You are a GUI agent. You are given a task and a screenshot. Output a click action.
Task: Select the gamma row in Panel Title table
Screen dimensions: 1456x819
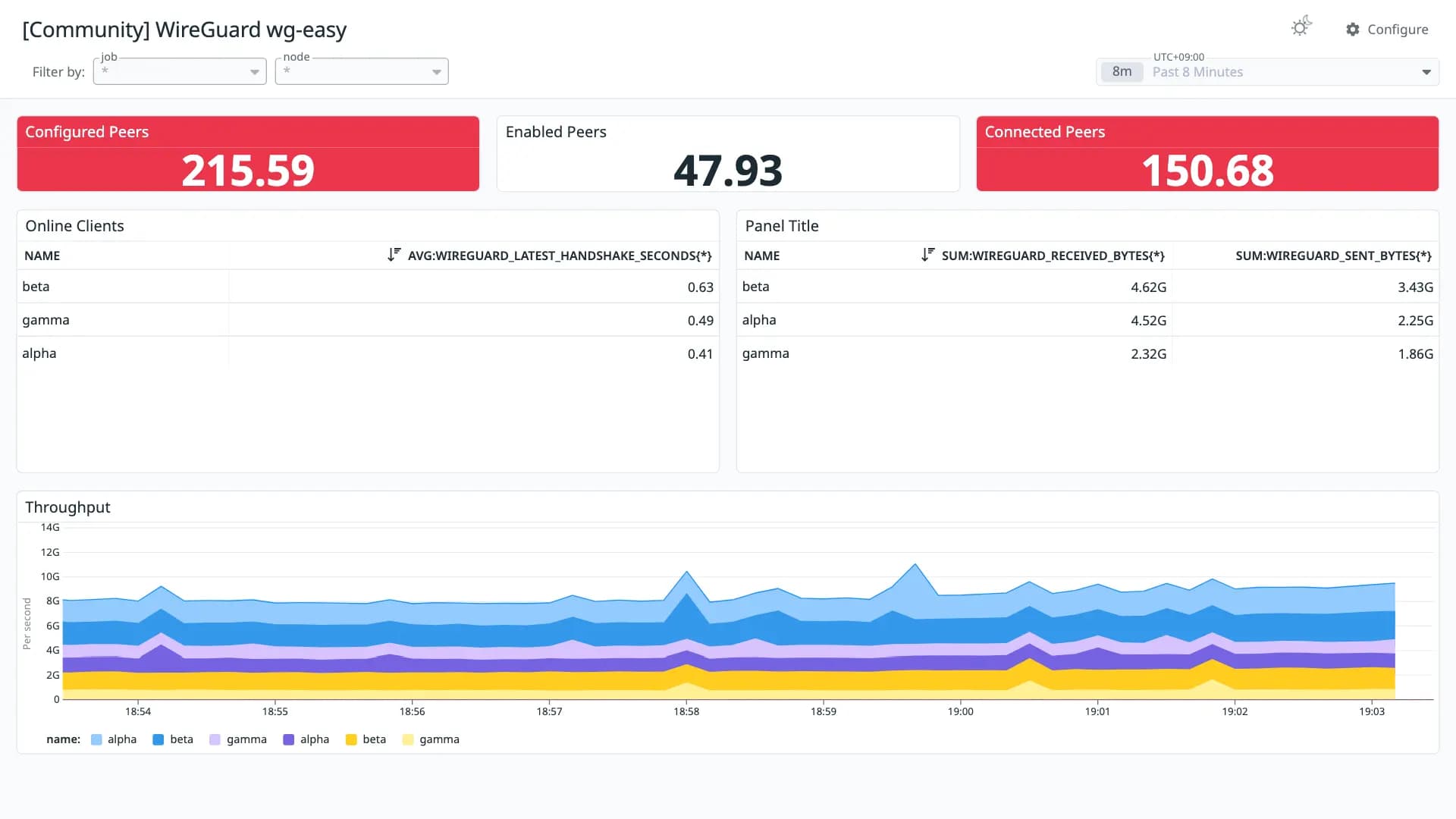pyautogui.click(x=1087, y=353)
